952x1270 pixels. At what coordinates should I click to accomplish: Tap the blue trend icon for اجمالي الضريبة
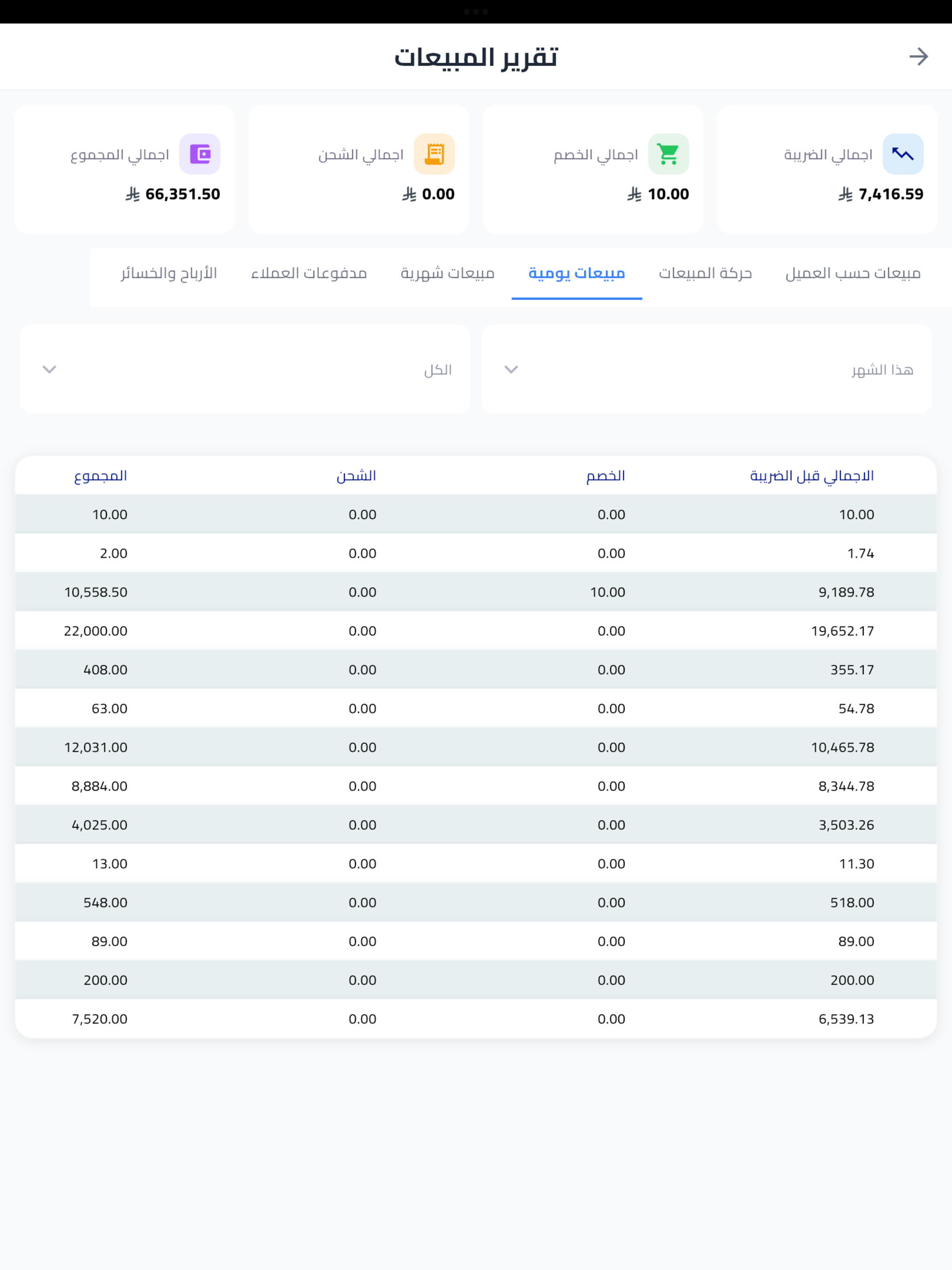click(903, 154)
